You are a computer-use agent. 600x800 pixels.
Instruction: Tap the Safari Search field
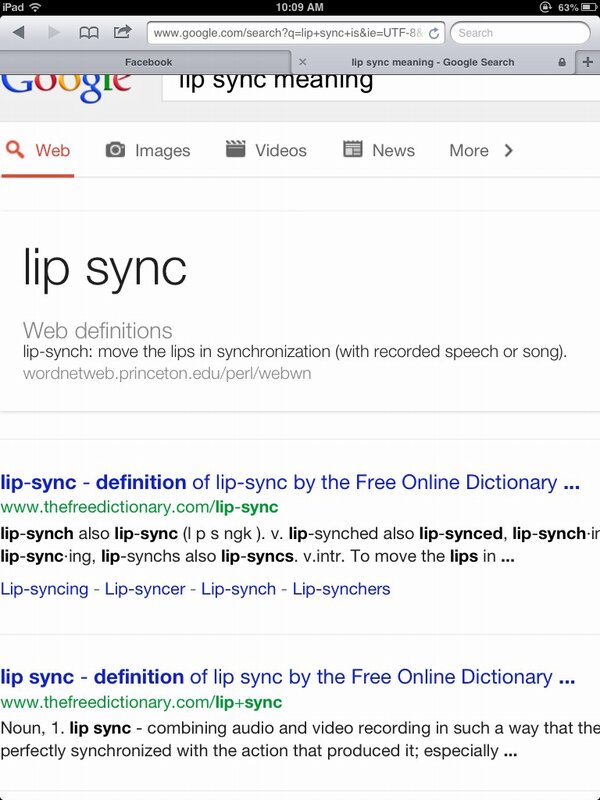click(x=520, y=33)
